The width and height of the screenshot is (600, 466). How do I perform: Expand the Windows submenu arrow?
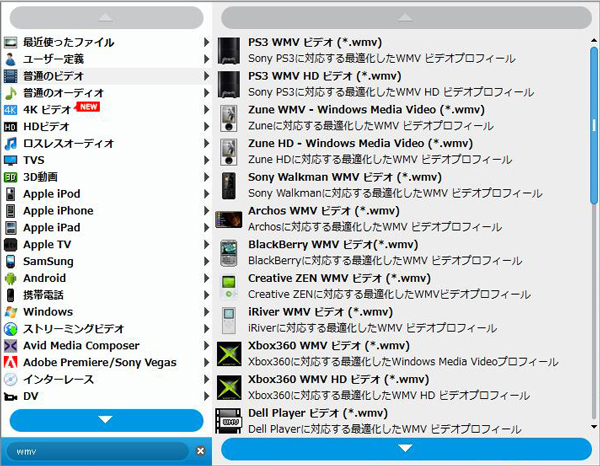206,312
